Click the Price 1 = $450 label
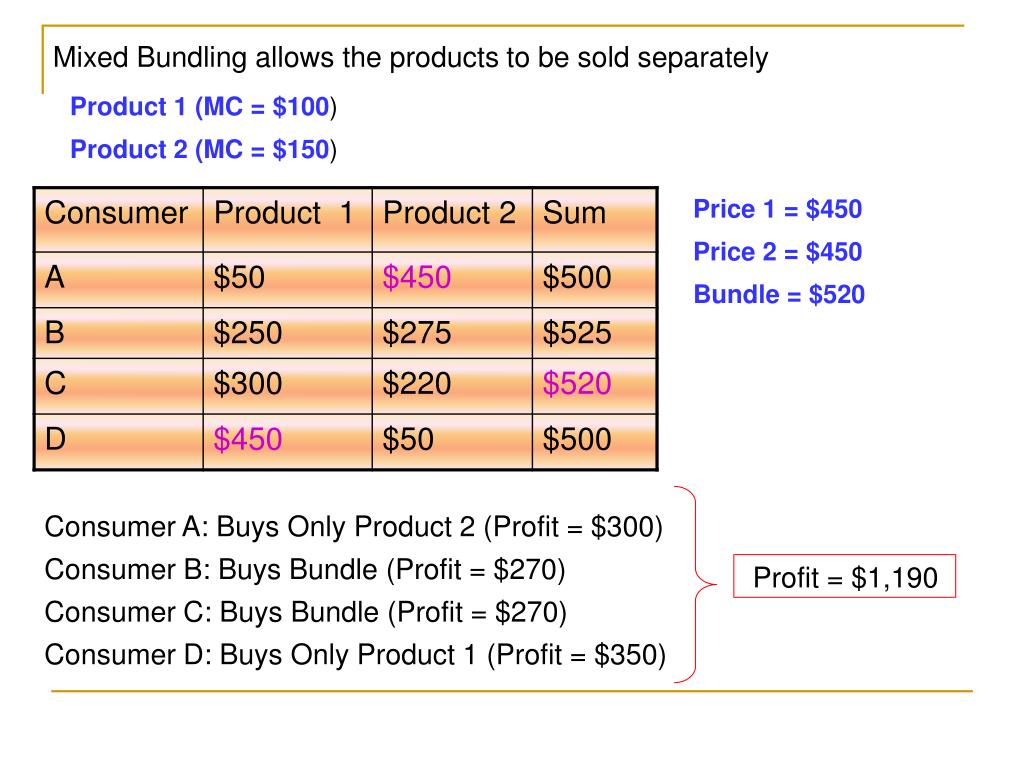This screenshot has height=768, width=1024. (777, 210)
